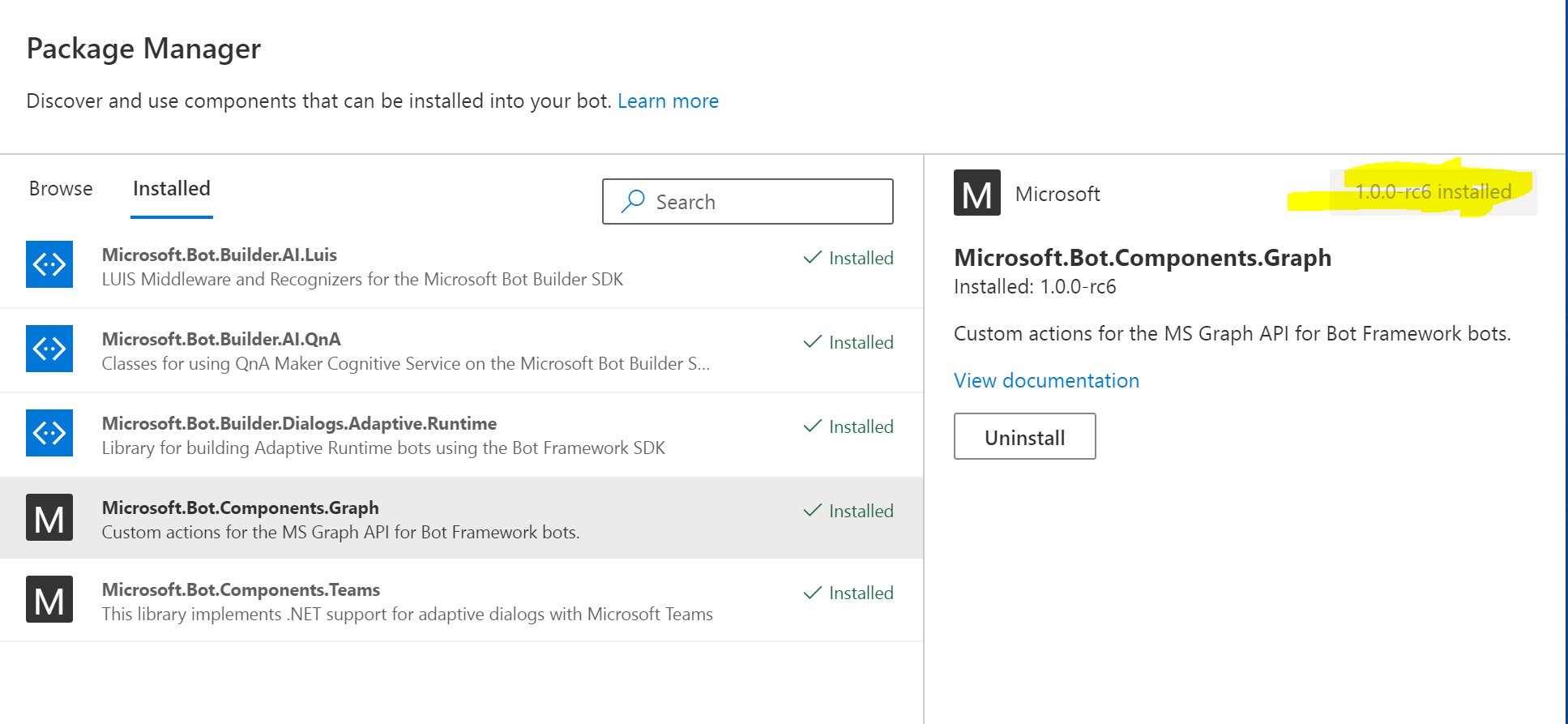The width and height of the screenshot is (1568, 724).
Task: Focus the package Search field
Action: tap(748, 201)
